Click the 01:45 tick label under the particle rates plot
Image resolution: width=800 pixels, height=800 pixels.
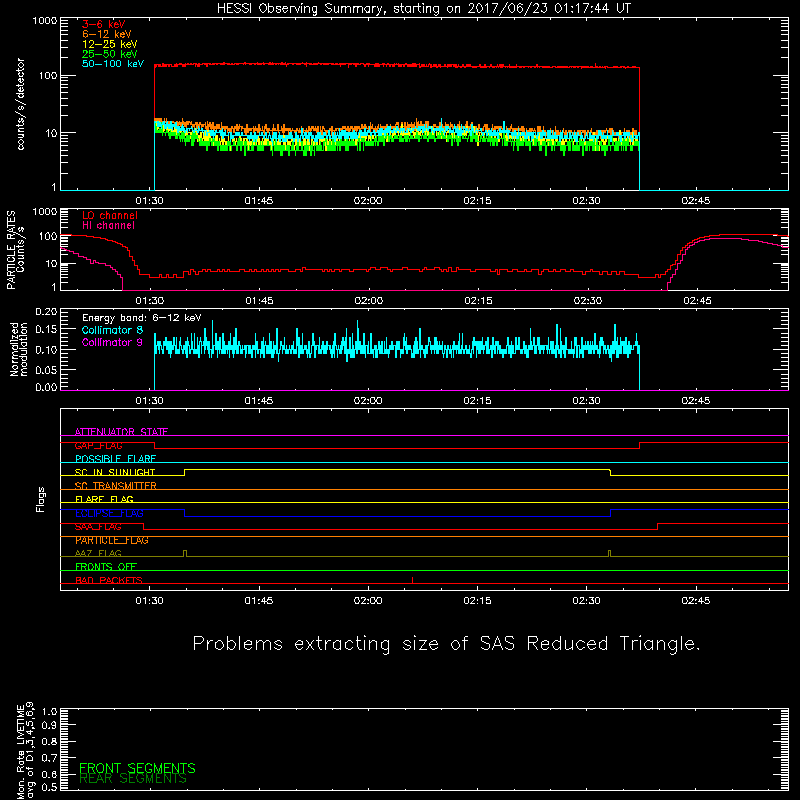(x=259, y=301)
